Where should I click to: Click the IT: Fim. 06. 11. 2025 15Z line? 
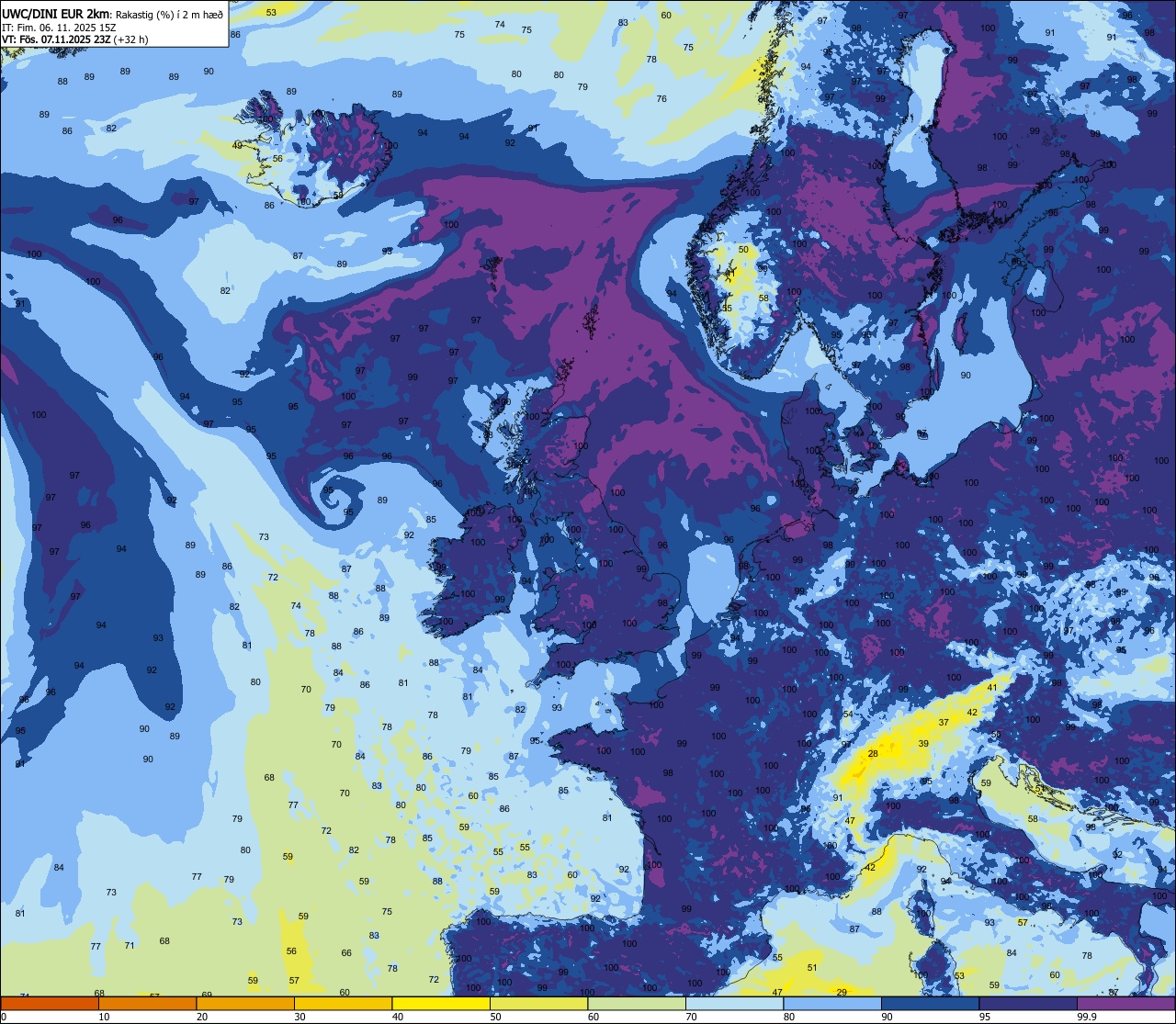59,27
